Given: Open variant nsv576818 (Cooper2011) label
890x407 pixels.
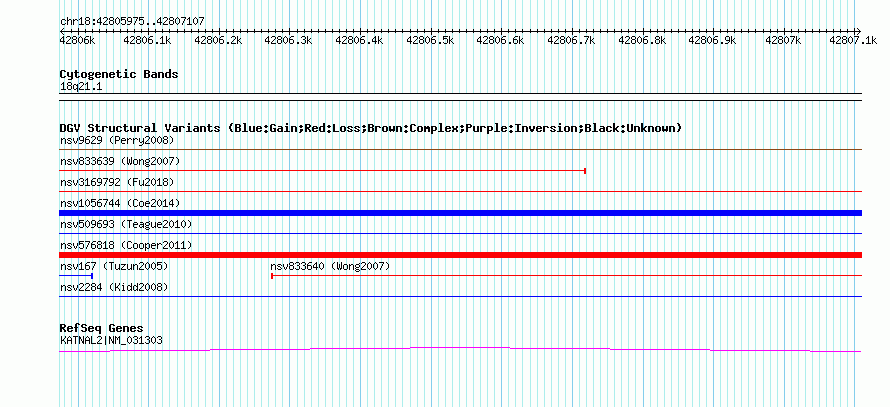Looking at the screenshot, I should click(x=126, y=246).
